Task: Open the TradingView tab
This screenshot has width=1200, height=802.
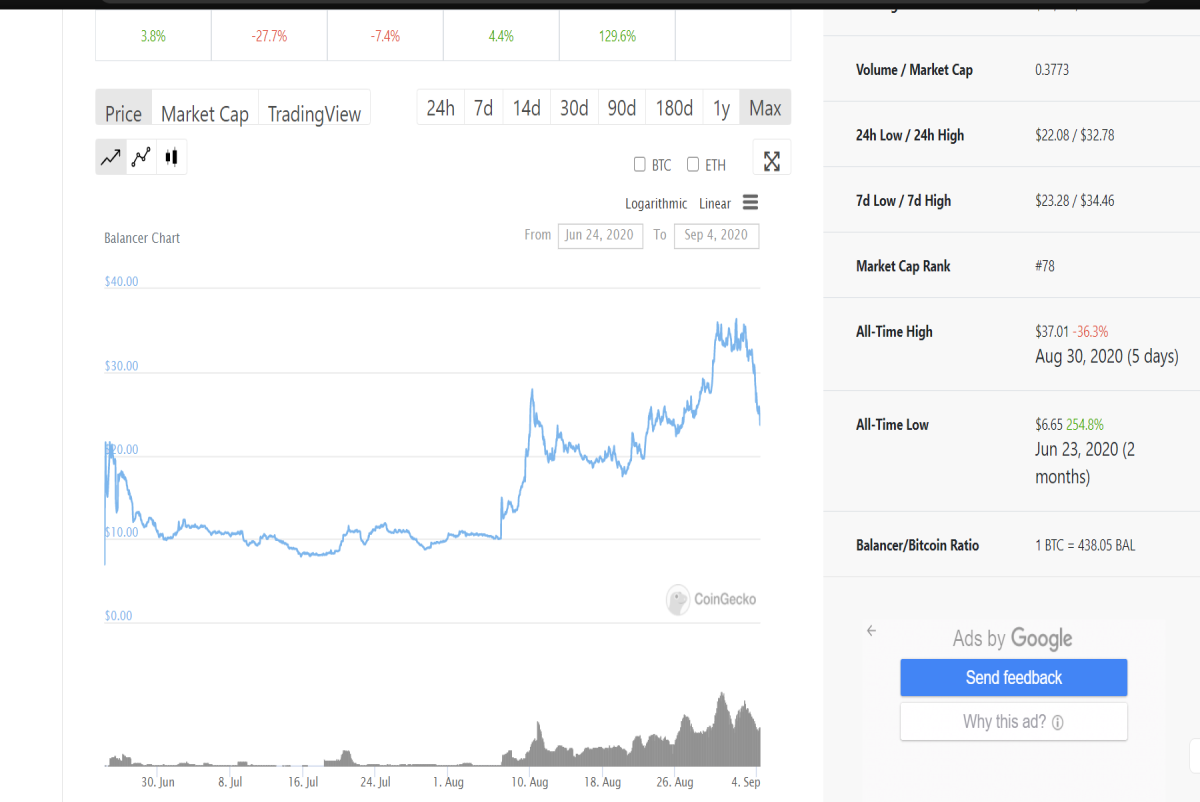Action: click(x=314, y=113)
